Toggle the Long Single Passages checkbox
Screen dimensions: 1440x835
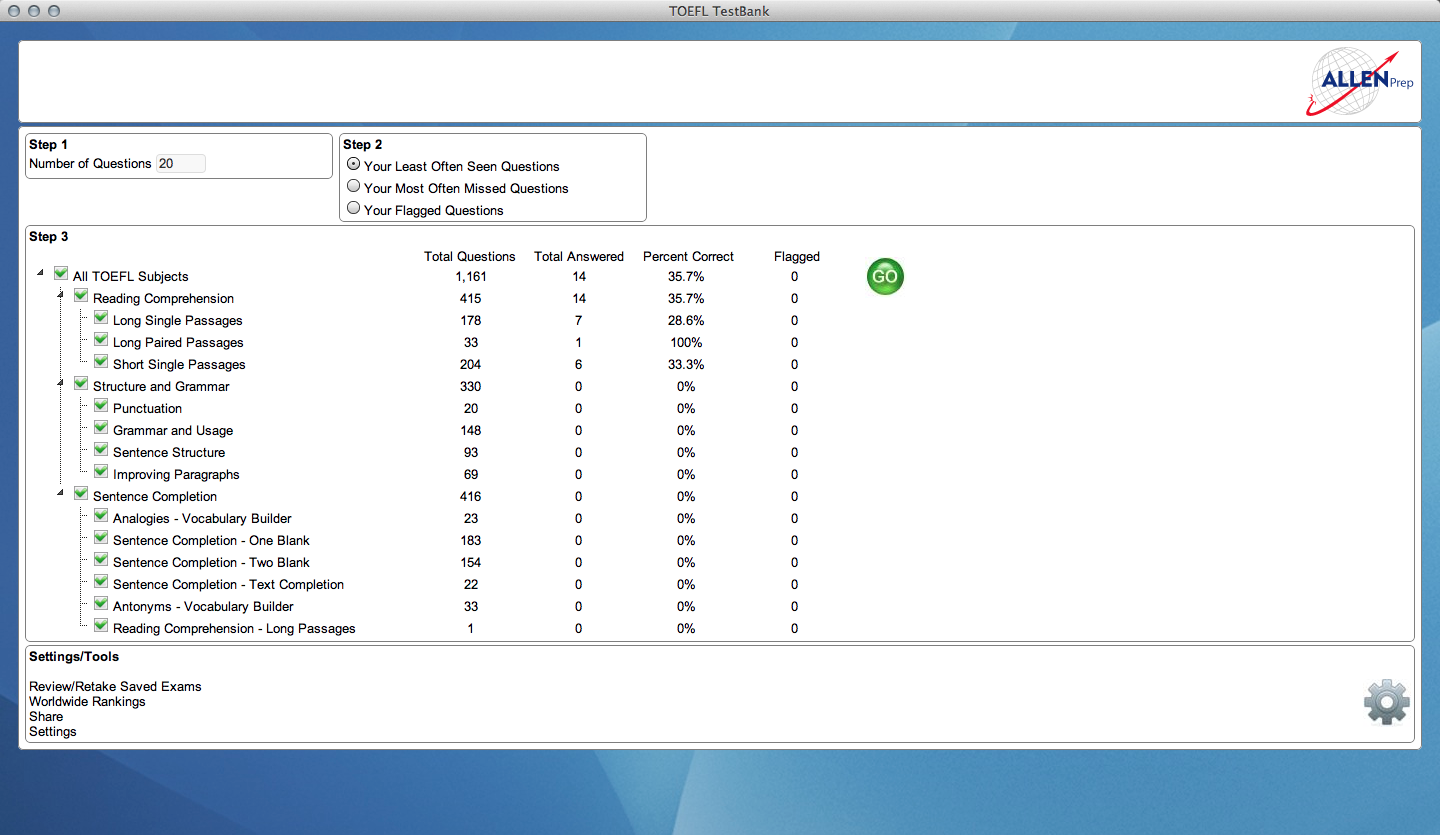(101, 318)
